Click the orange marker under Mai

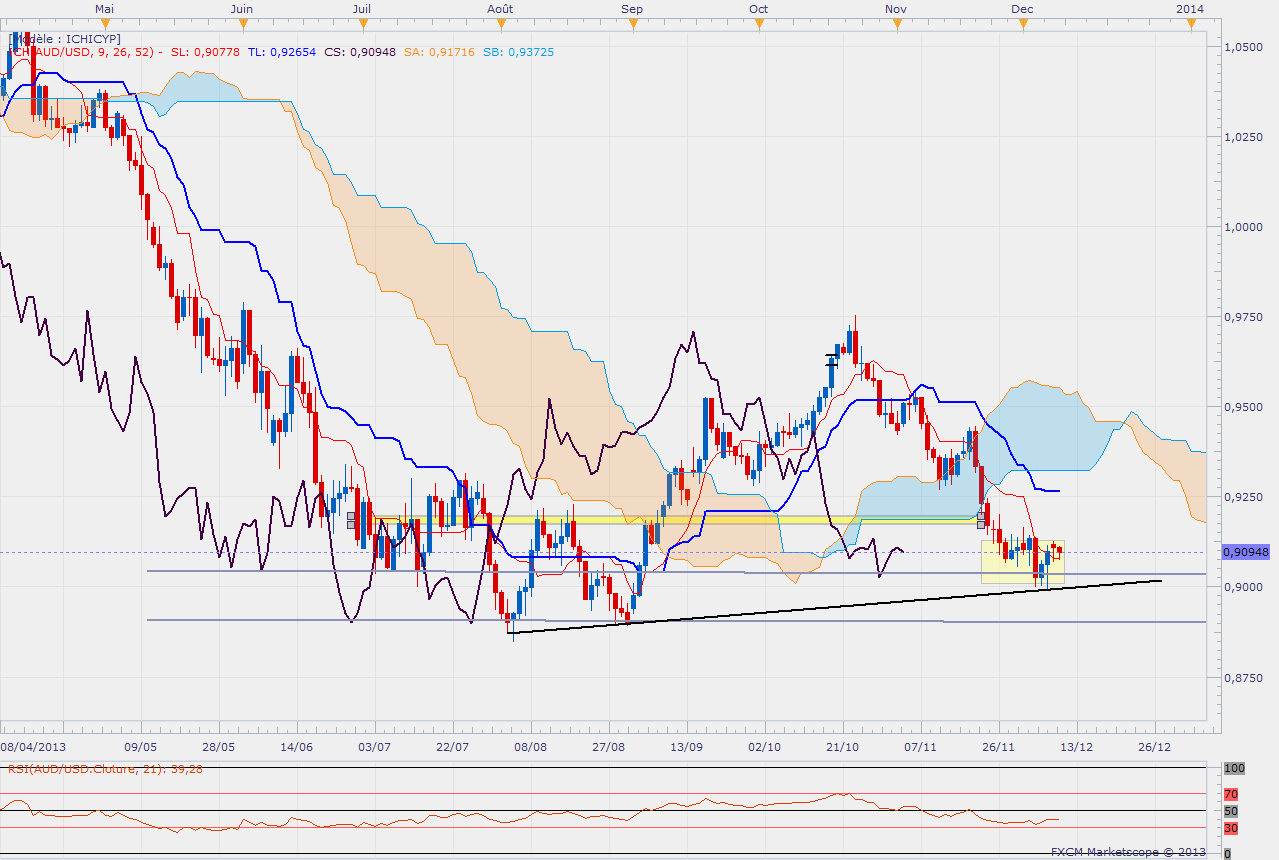click(104, 21)
